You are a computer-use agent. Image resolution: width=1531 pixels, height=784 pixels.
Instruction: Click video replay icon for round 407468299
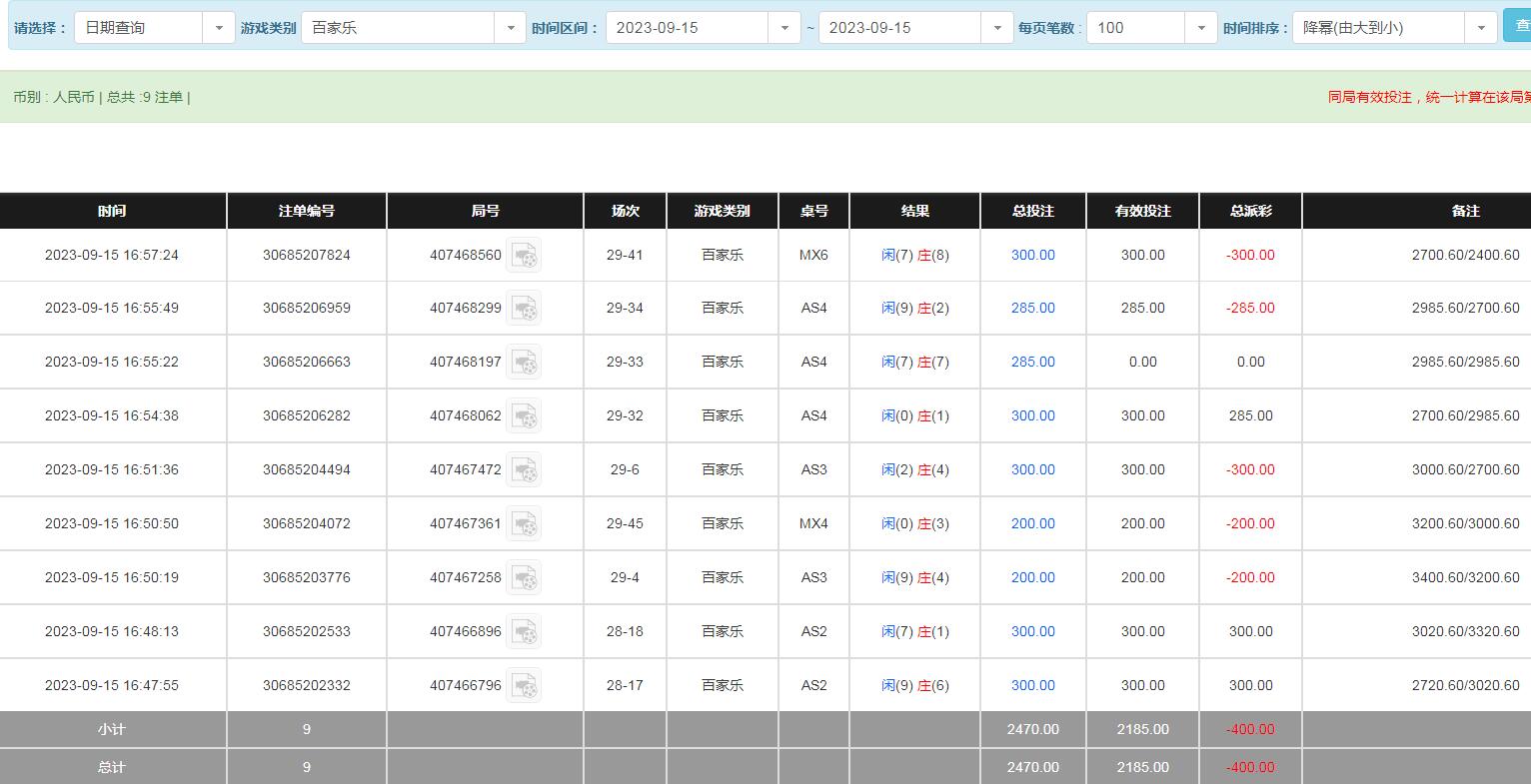click(x=524, y=309)
